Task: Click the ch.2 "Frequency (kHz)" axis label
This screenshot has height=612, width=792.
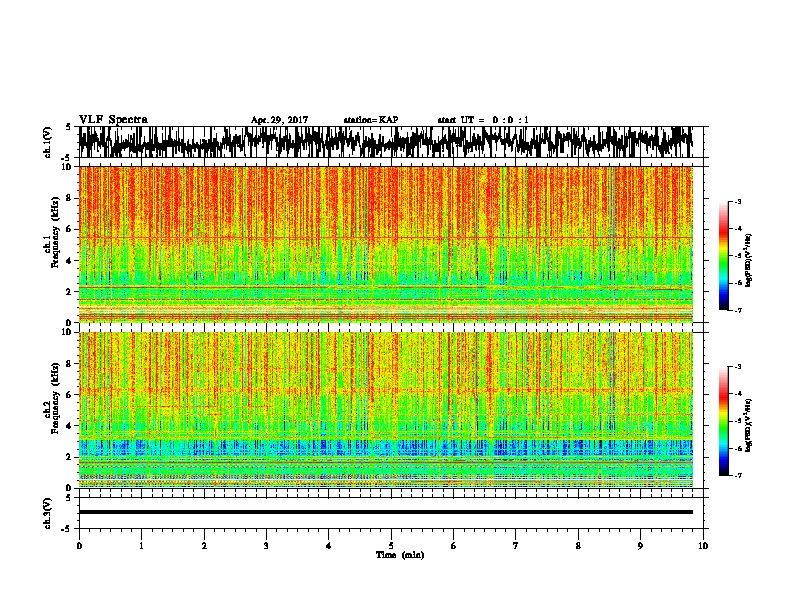Action: [55, 398]
